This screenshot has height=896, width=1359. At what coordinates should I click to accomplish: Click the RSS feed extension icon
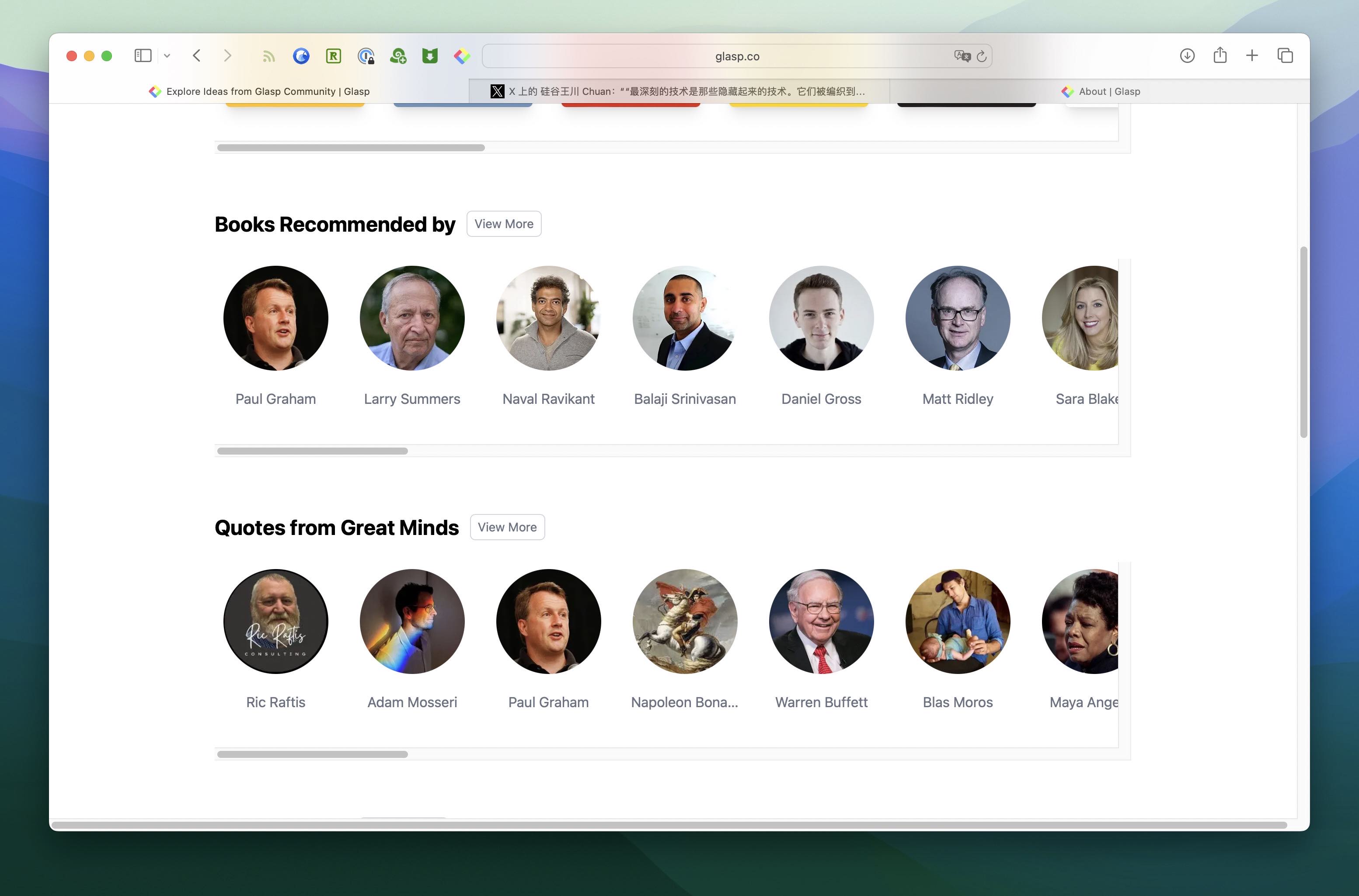tap(269, 56)
